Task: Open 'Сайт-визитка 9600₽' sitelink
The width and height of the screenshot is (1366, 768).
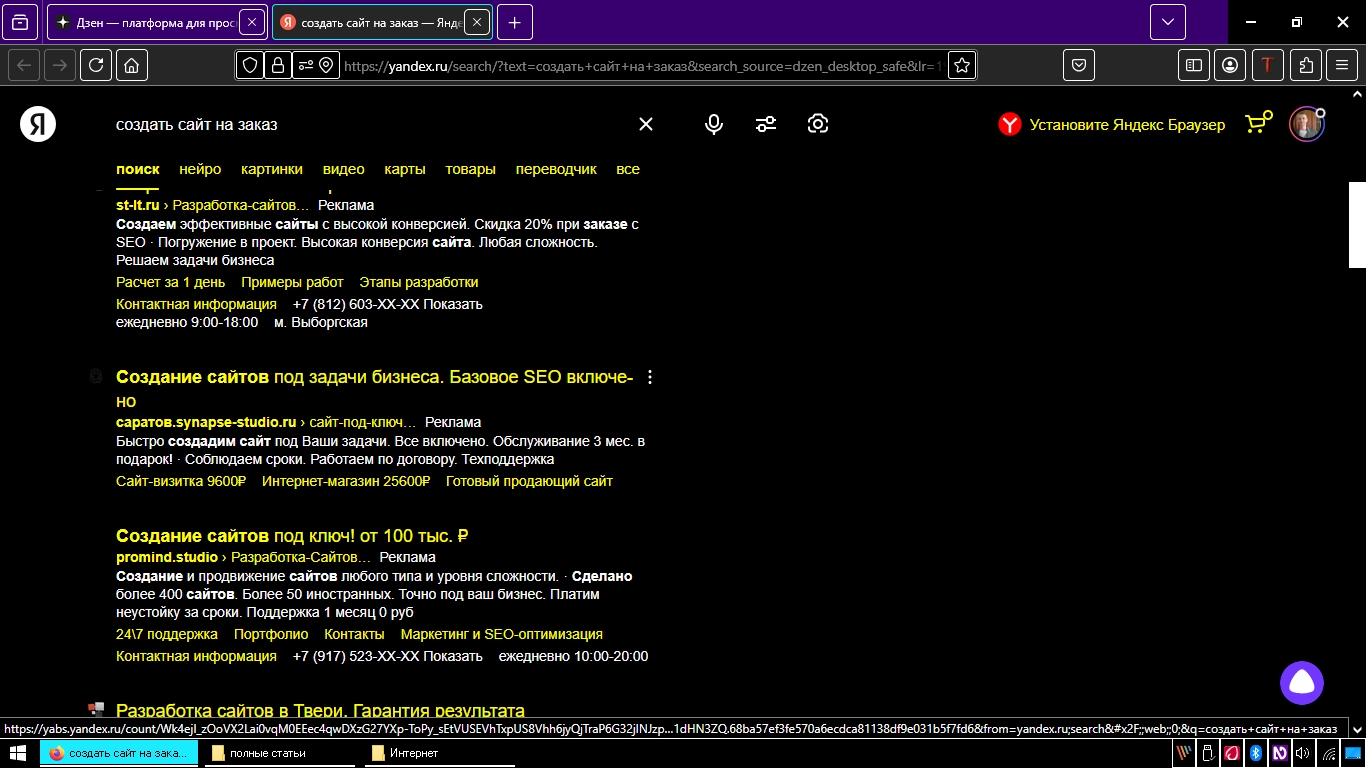Action: click(181, 481)
